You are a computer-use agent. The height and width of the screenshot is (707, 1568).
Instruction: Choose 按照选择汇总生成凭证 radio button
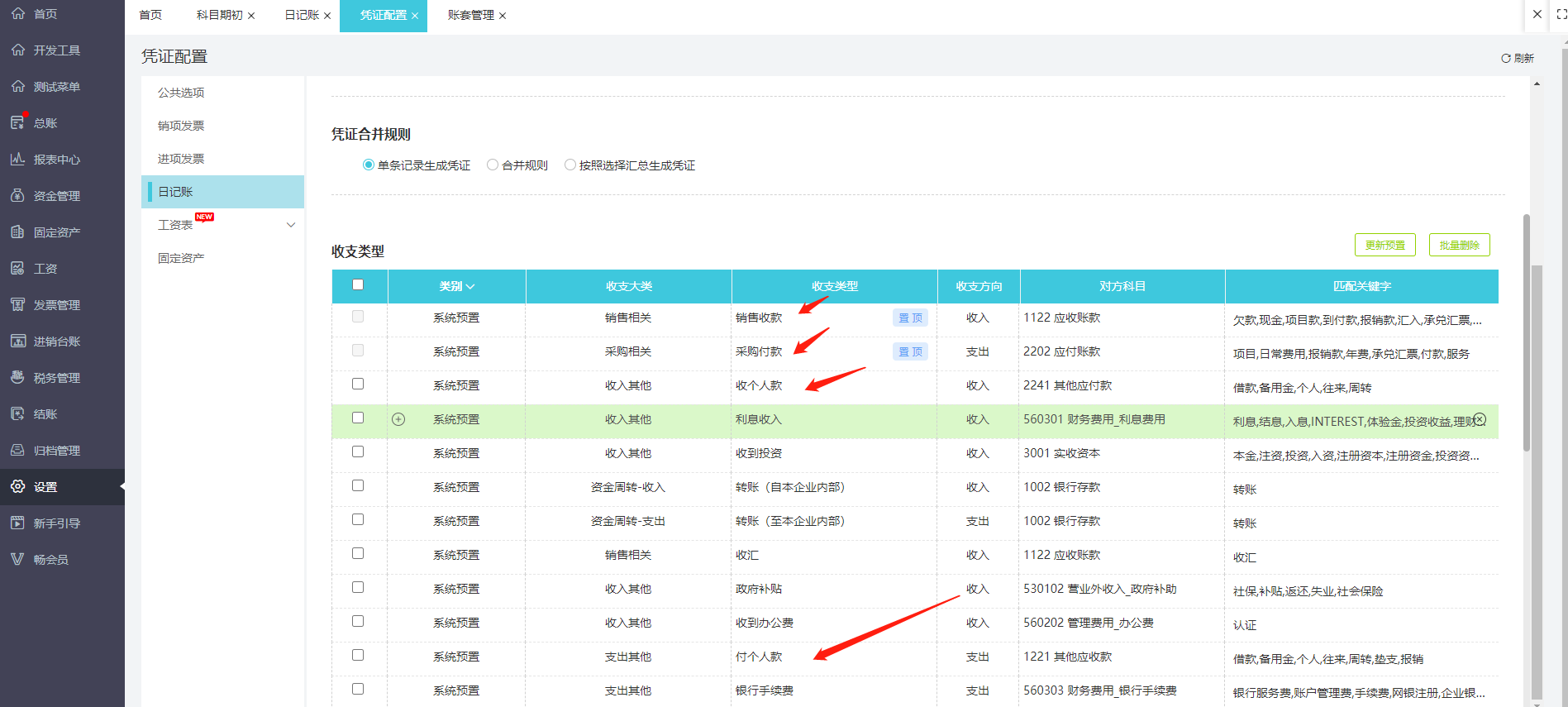click(x=570, y=165)
